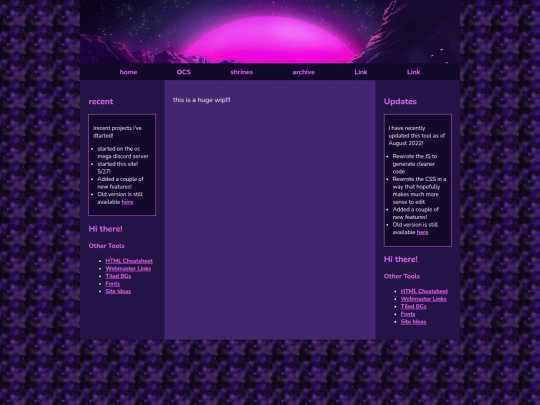This screenshot has height=405, width=540.
Task: Open Tiled BGs in left sidebar
Action: [118, 276]
